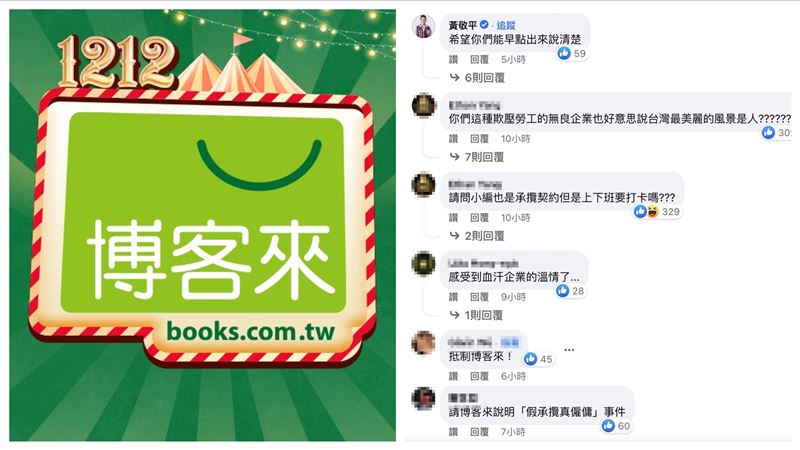This screenshot has width=800, height=450.
Task: Expand the 7則回覆 replies thread
Action: (x=477, y=157)
